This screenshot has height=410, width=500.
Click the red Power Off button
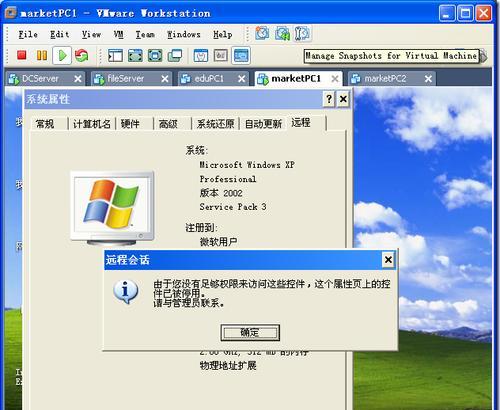22,55
